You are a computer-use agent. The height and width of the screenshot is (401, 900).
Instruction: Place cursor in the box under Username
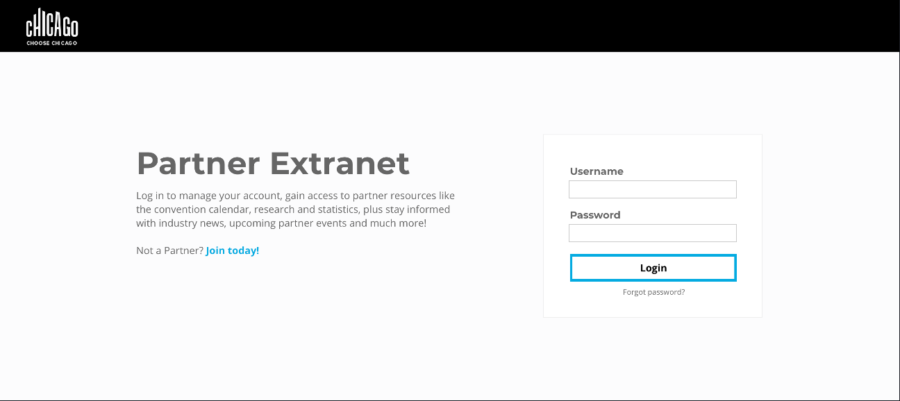(653, 189)
